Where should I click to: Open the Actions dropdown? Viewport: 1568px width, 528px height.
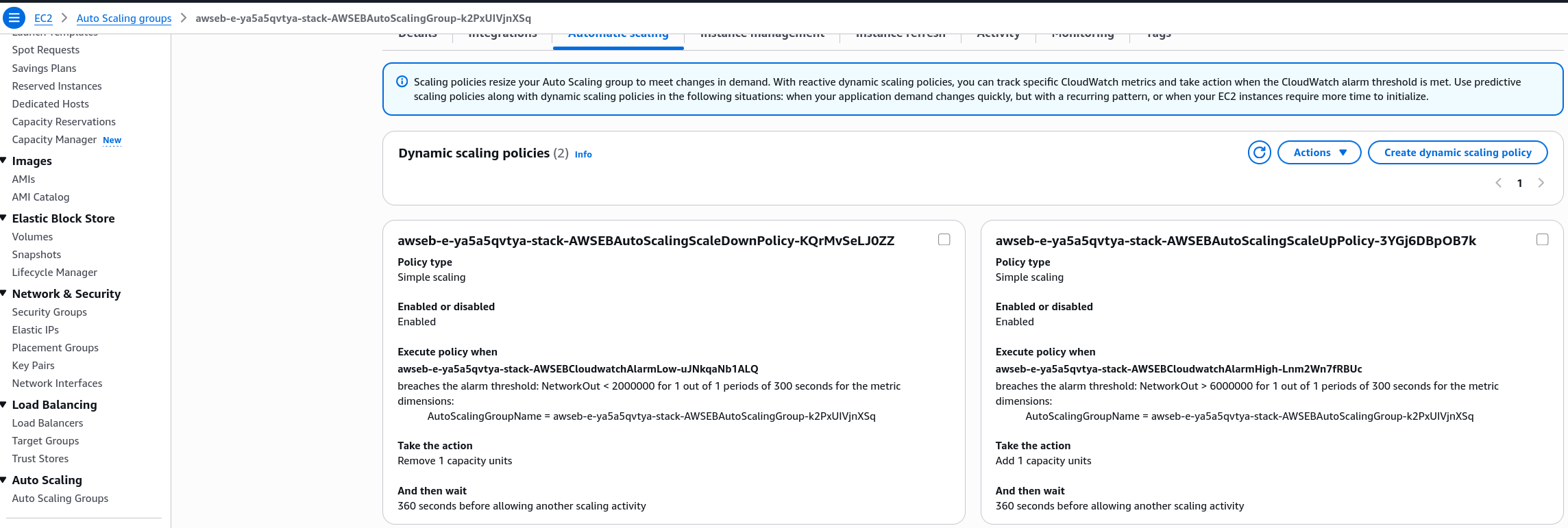pos(1319,153)
